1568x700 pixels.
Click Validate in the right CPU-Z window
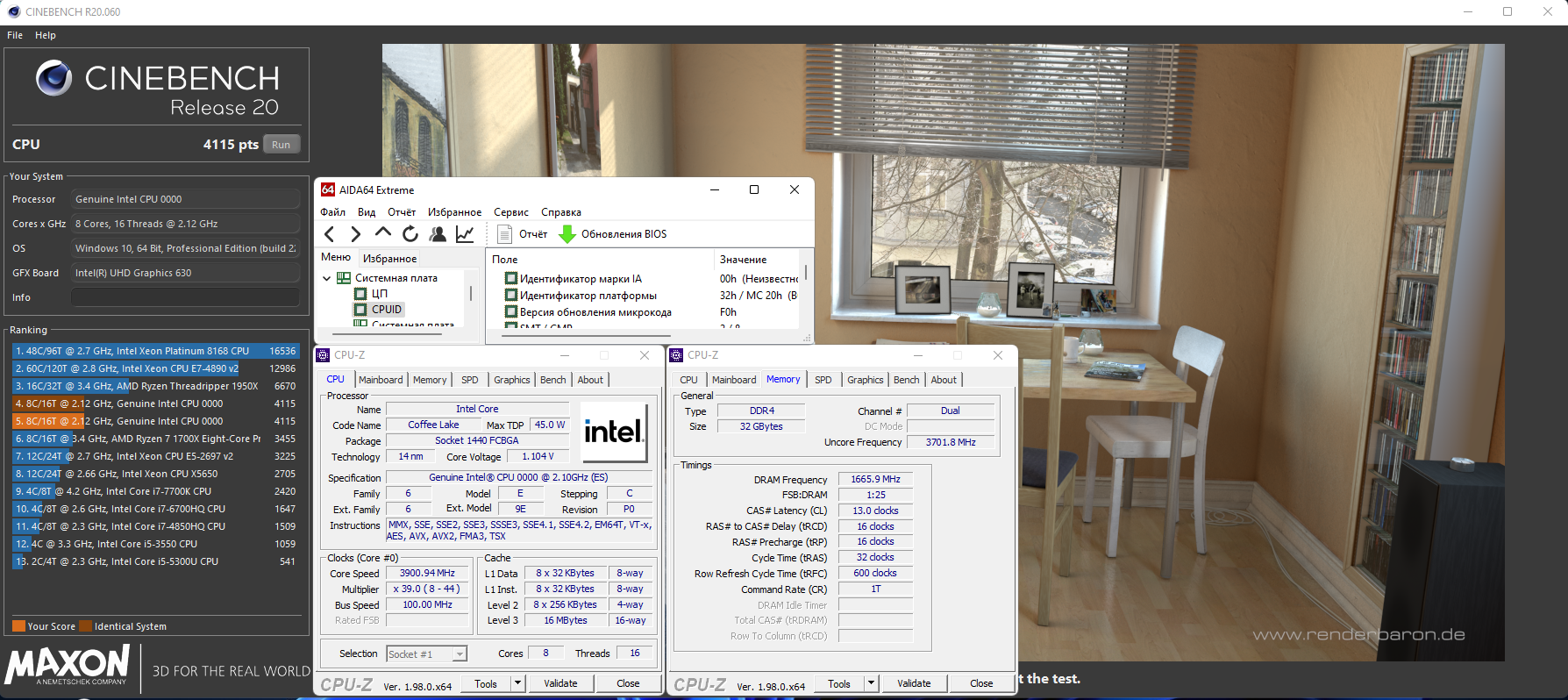point(914,683)
